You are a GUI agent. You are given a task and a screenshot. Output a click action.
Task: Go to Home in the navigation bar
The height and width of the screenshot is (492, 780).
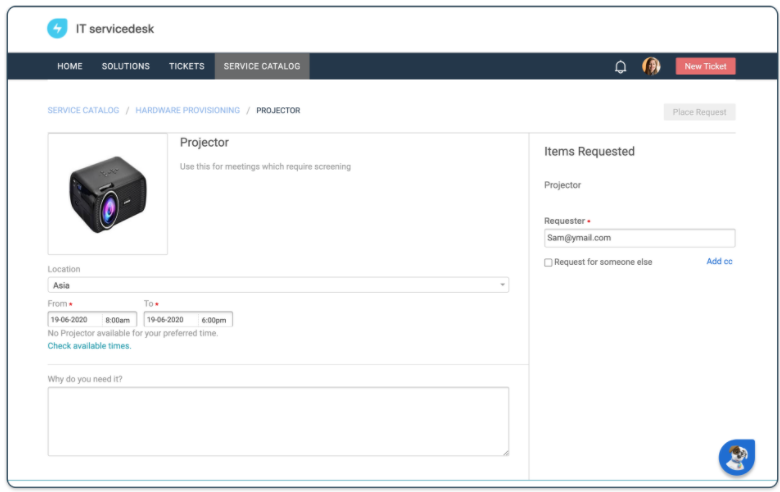(x=70, y=67)
